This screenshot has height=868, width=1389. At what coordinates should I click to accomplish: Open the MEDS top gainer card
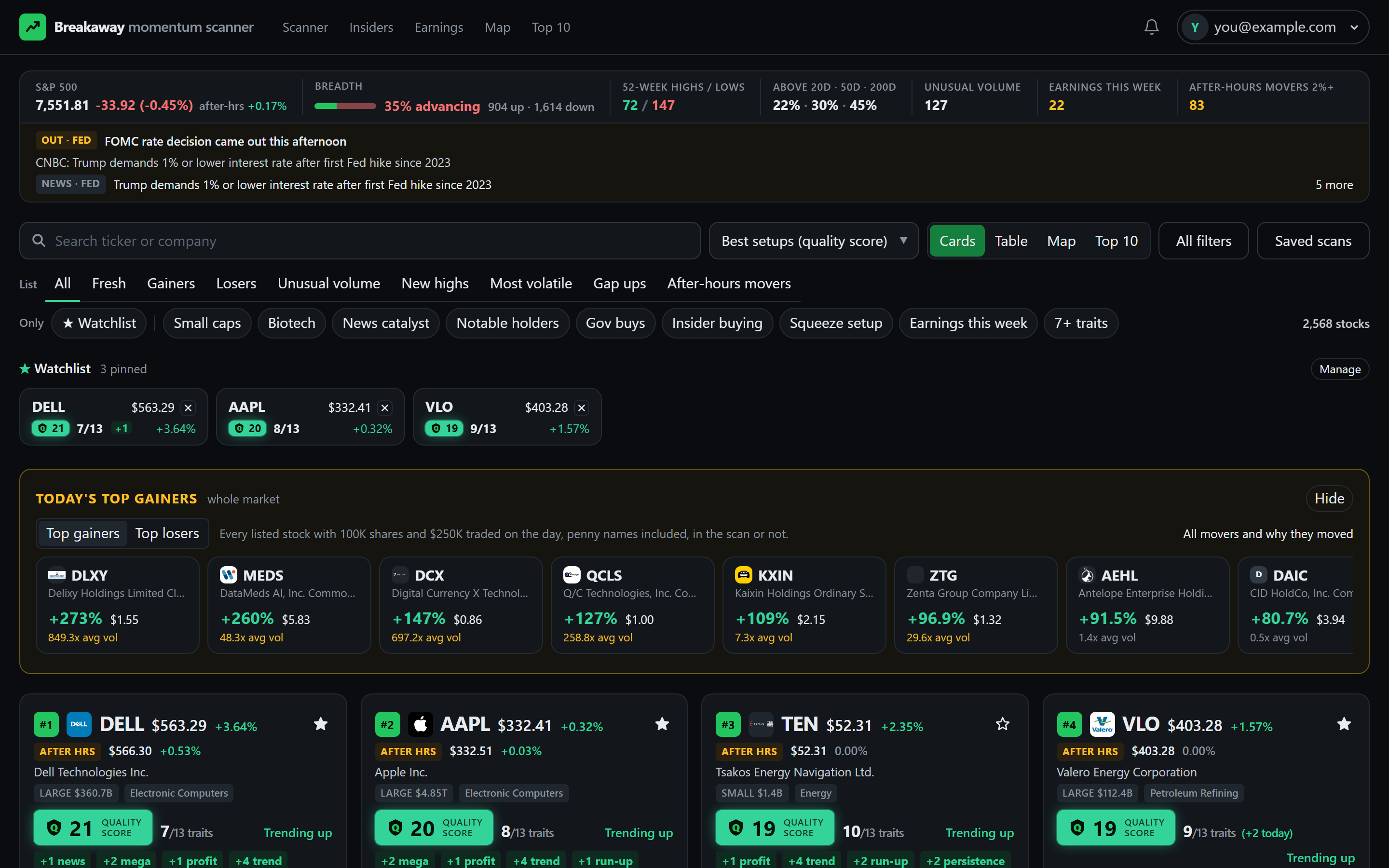289,605
